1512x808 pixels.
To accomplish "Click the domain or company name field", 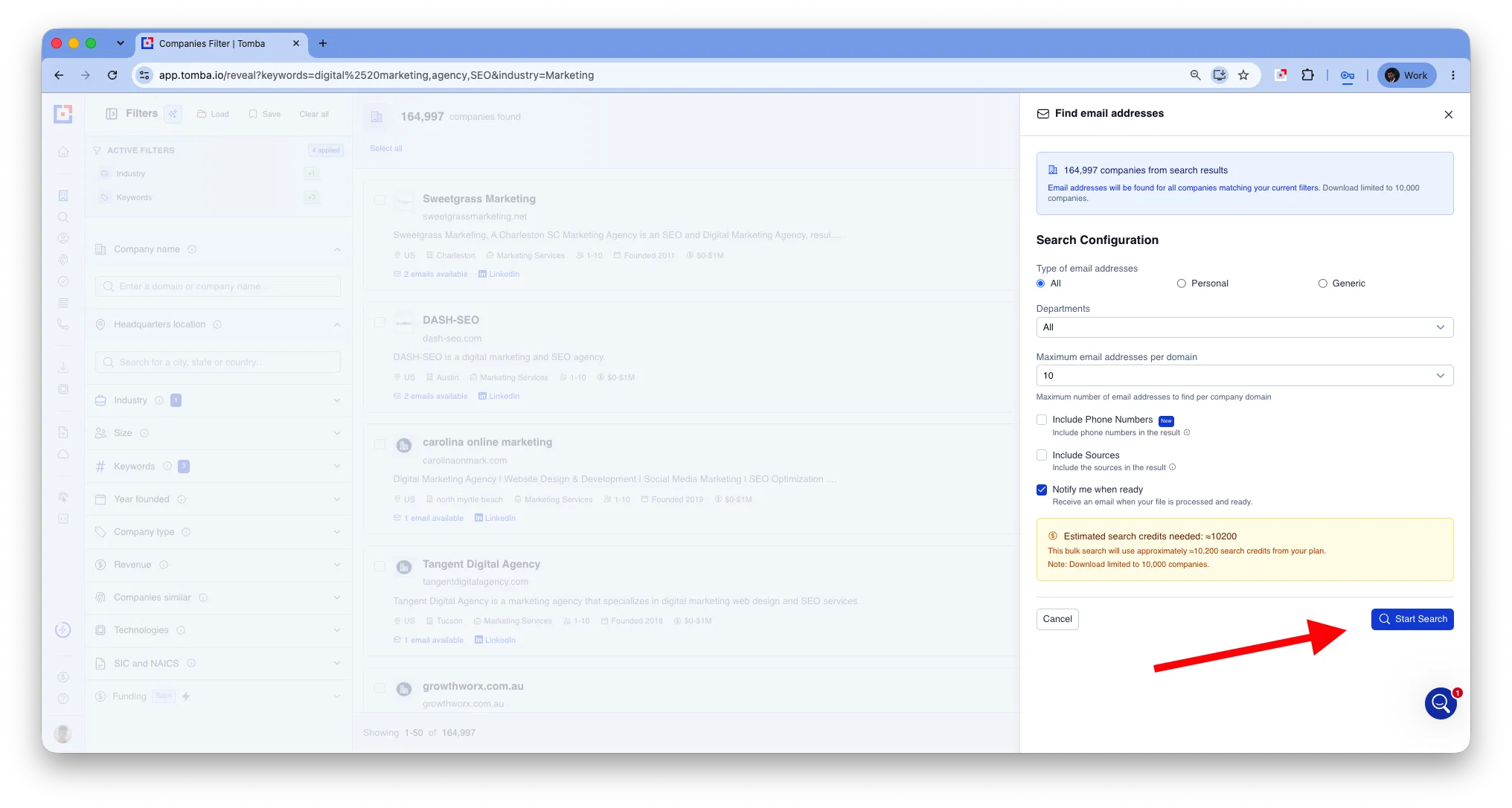I will (x=217, y=286).
